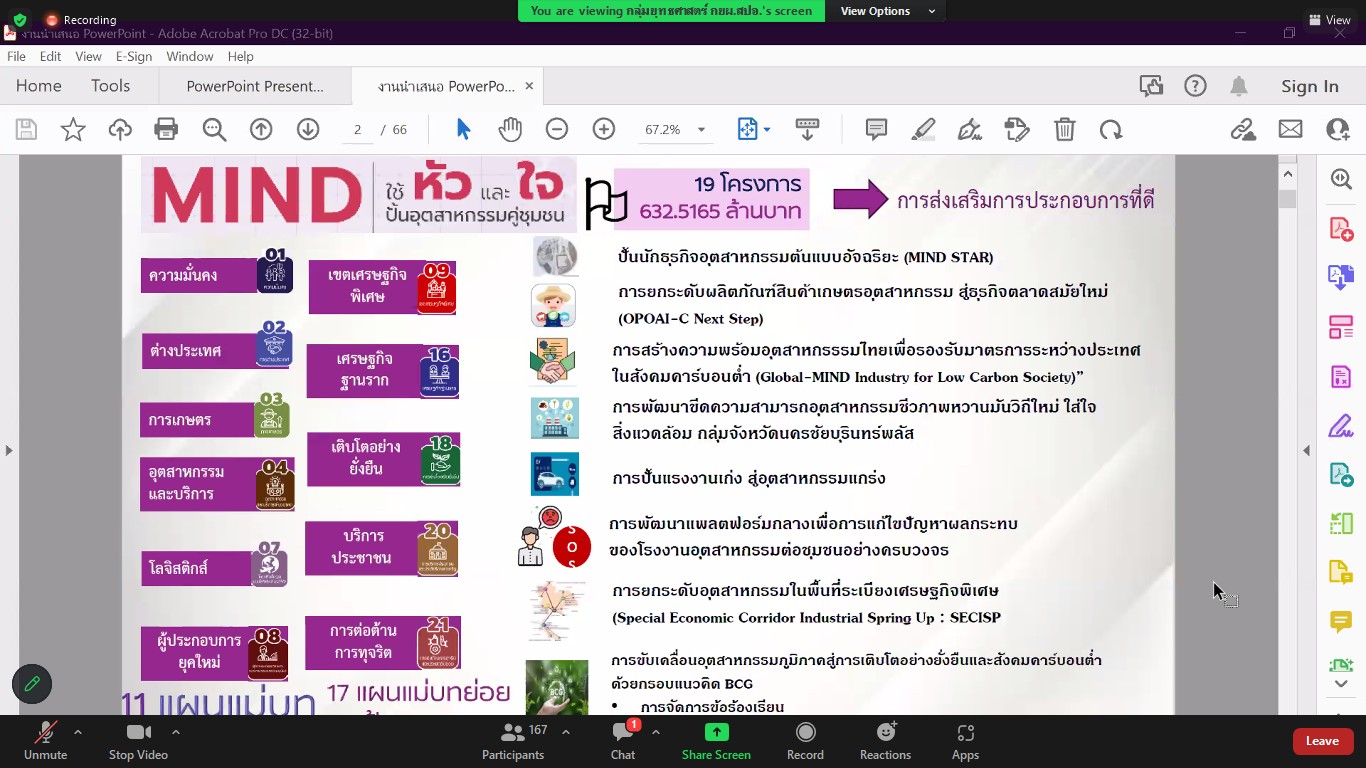Unmute the Zoom microphone
Screen dimensions: 1366x768
coord(45,741)
